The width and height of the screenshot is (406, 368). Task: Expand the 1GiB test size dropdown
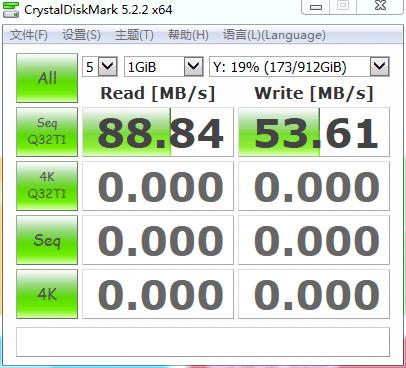coord(164,67)
